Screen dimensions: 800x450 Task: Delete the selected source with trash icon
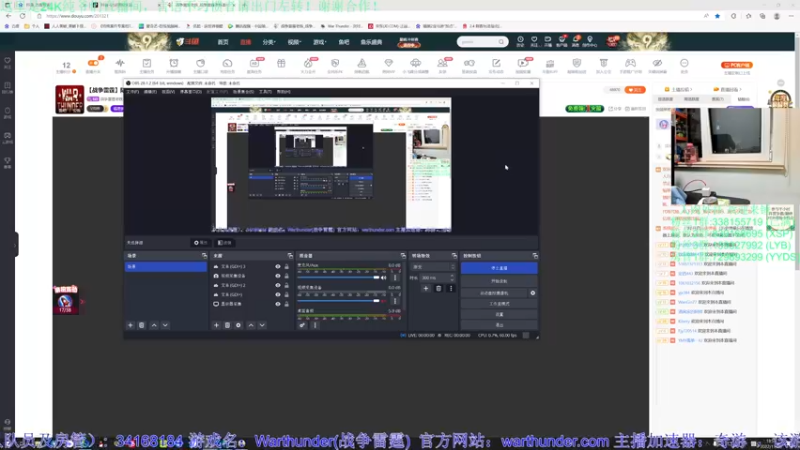[x=228, y=325]
